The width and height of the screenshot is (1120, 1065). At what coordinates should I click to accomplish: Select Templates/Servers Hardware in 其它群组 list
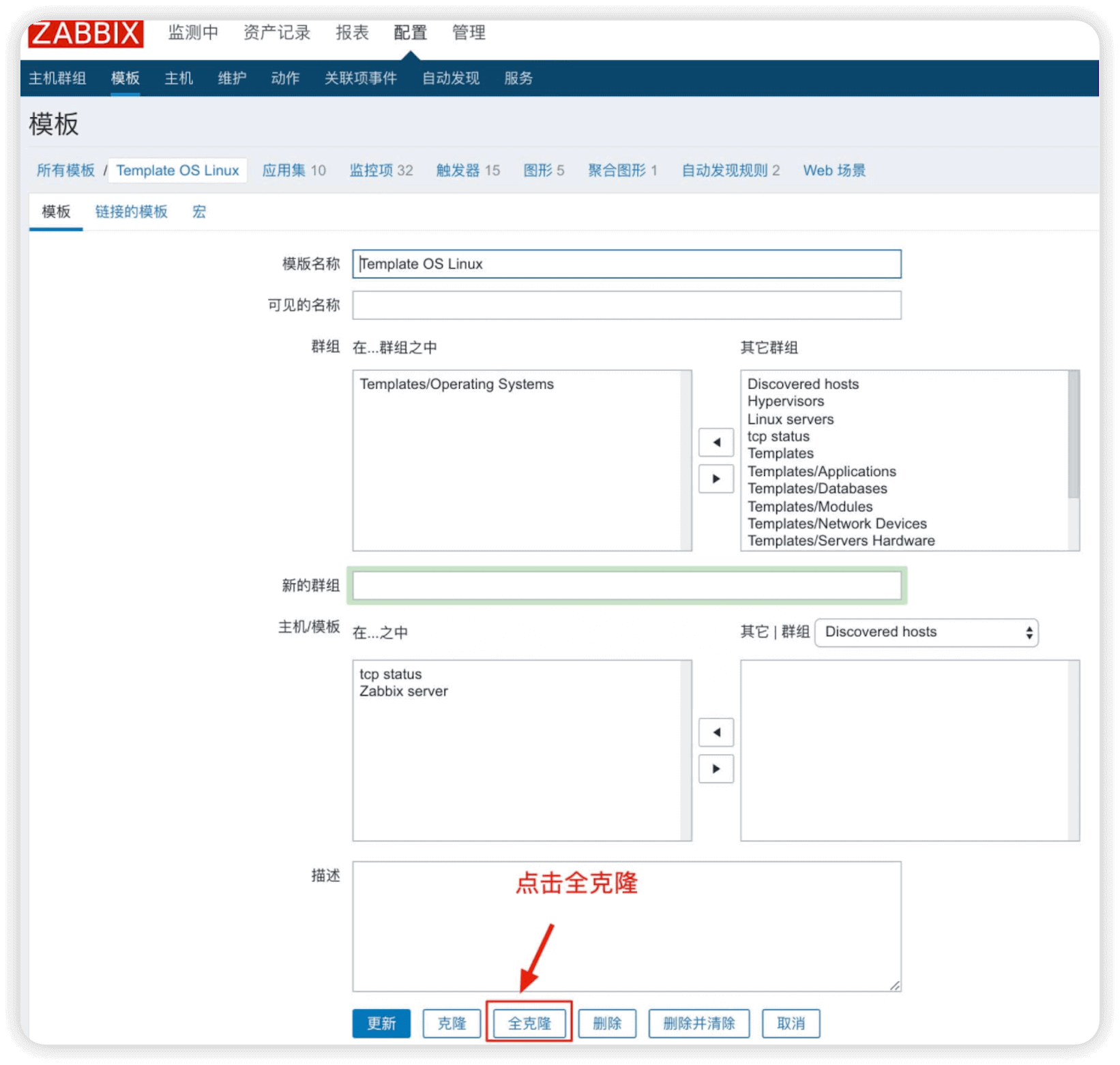[841, 541]
